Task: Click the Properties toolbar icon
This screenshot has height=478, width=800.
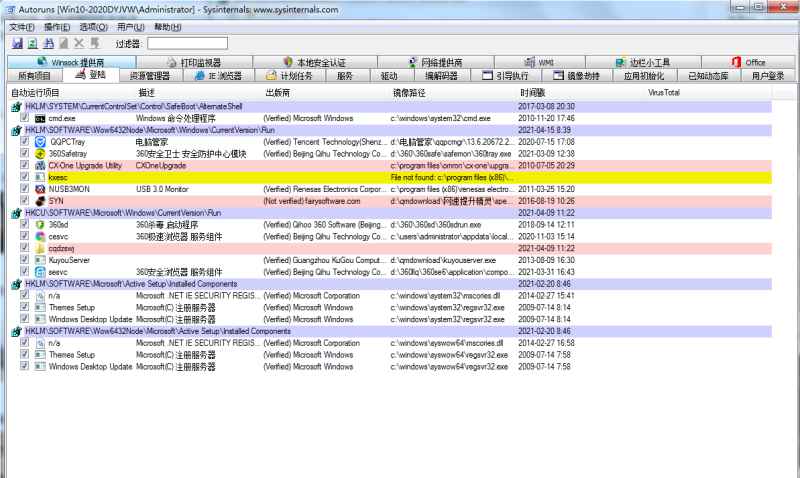Action: [x=64, y=43]
